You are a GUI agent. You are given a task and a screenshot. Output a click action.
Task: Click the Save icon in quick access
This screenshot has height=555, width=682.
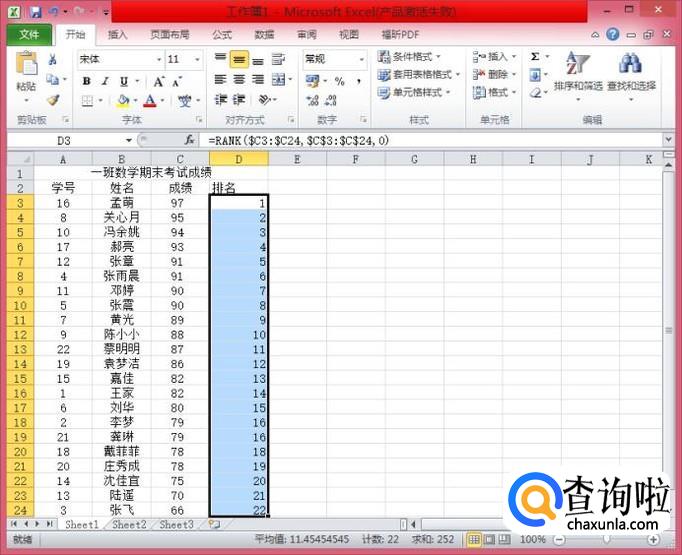coord(35,12)
